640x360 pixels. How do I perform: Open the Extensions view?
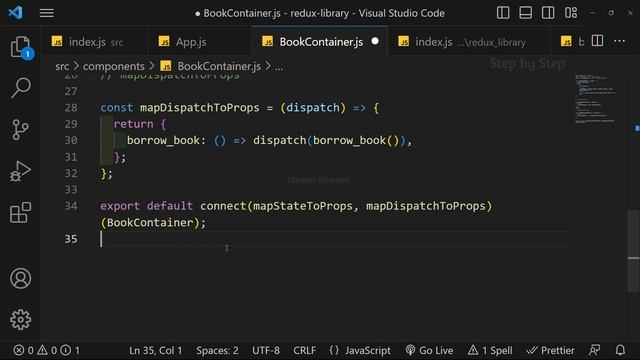pyautogui.click(x=20, y=213)
